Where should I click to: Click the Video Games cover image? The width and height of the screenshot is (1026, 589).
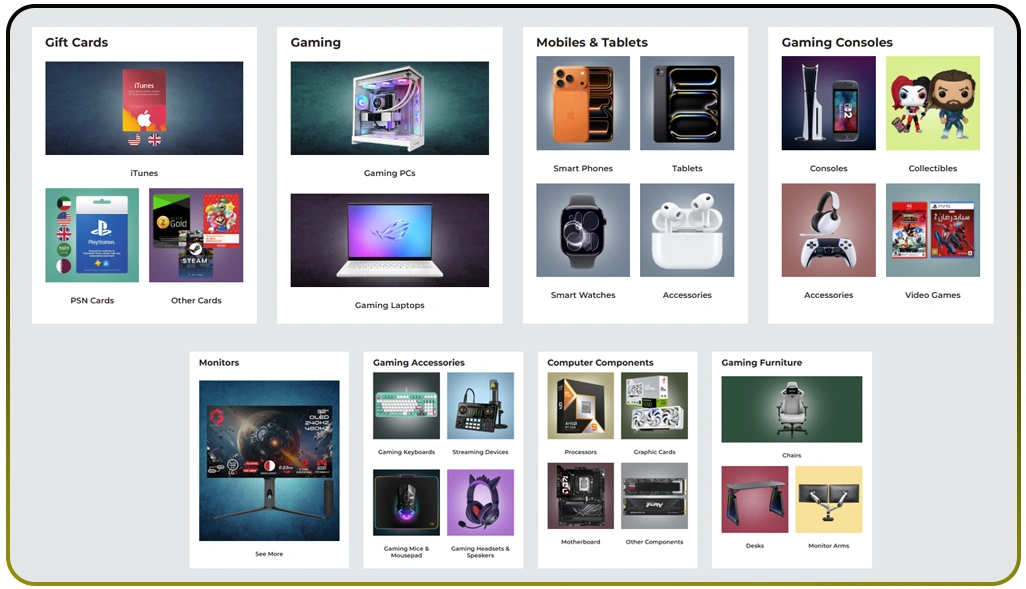coord(933,230)
